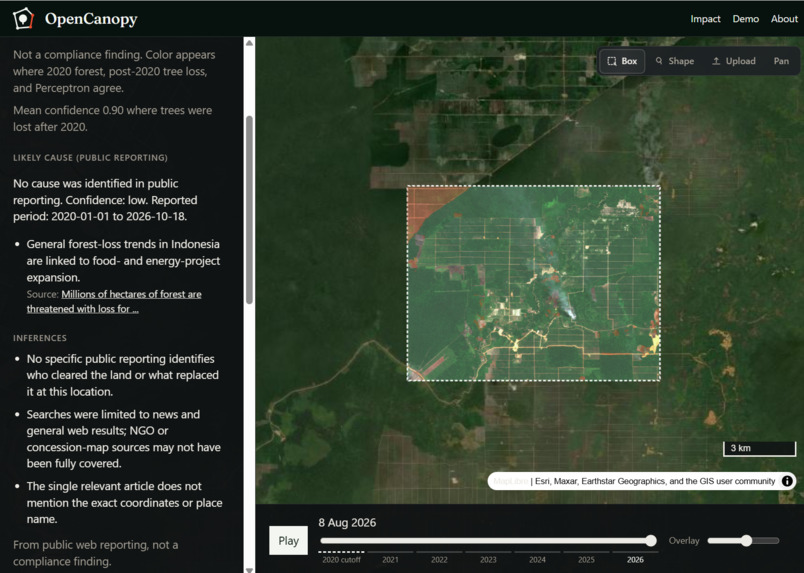
Task: Click the 'Not a compliance finding' text
Action: pyautogui.click(x=114, y=71)
